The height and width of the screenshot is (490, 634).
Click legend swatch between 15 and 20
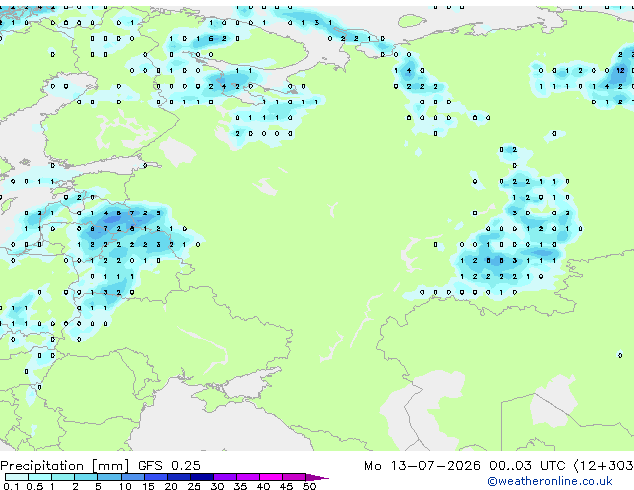(155, 477)
